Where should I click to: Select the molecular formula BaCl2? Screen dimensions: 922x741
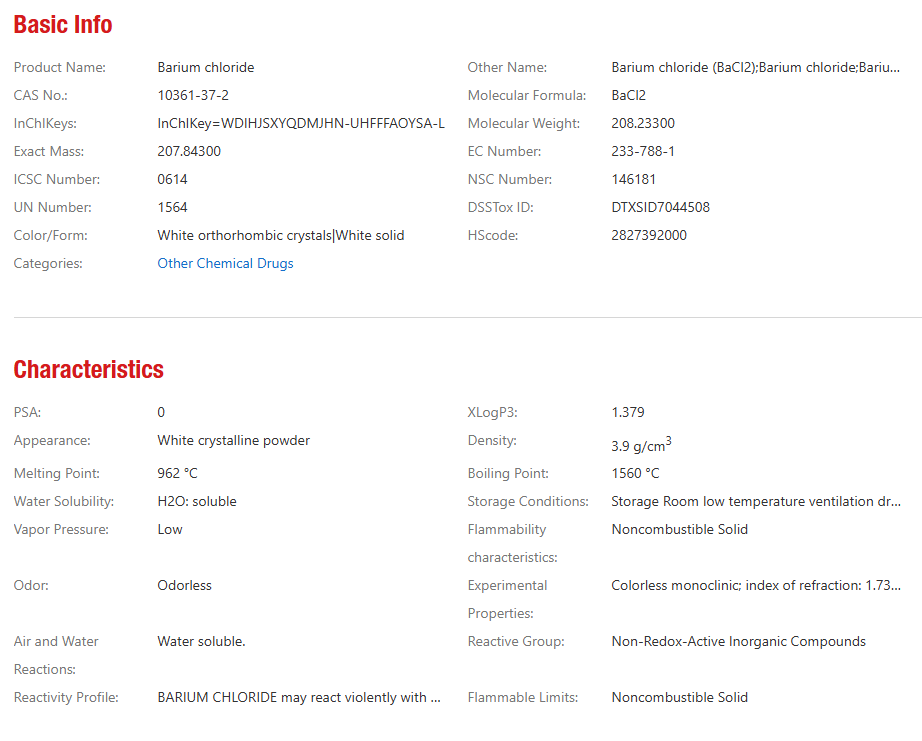coord(629,95)
